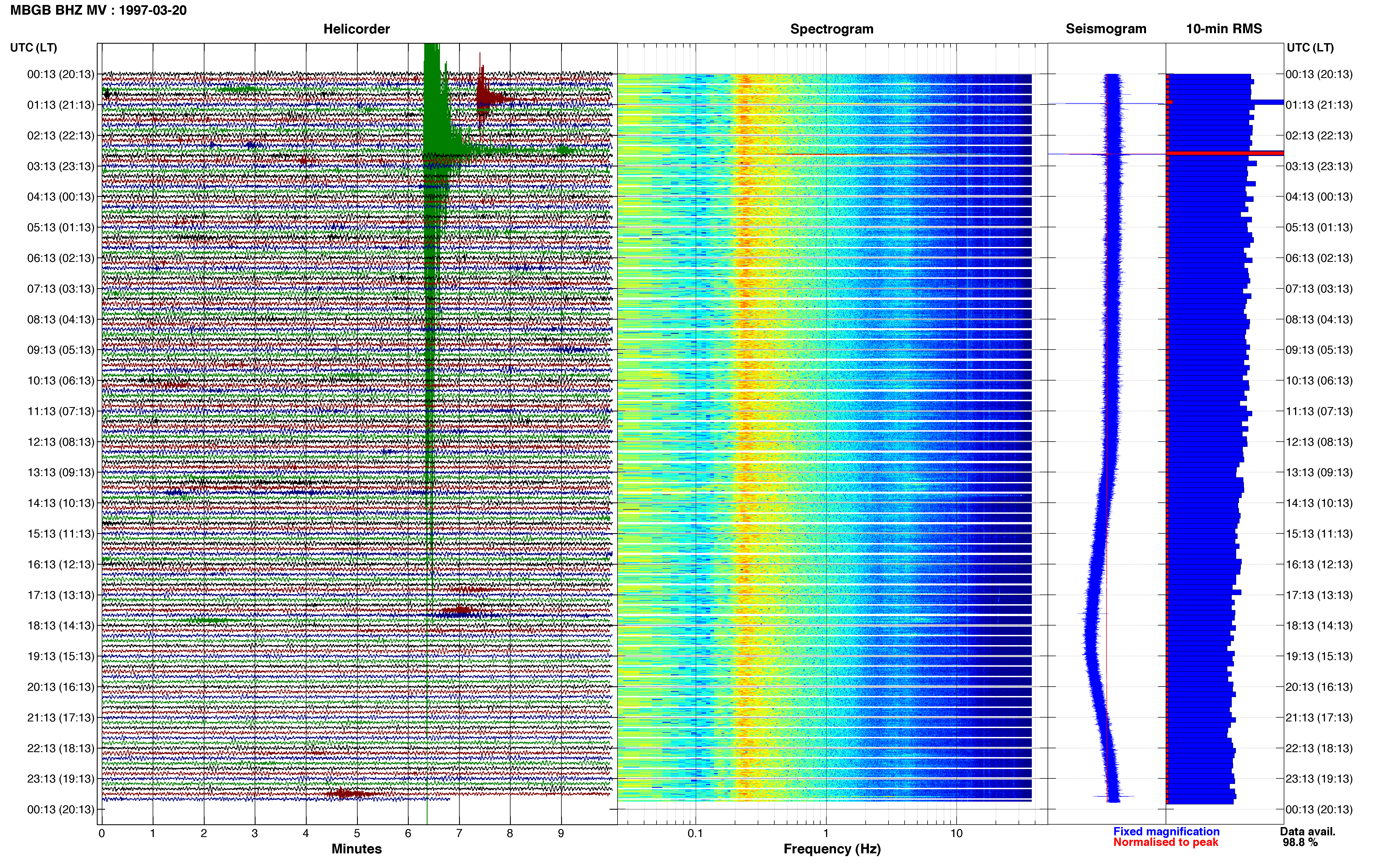
Task: Click the 'Minutes' axis label under the Helicorder
Action: point(356,849)
